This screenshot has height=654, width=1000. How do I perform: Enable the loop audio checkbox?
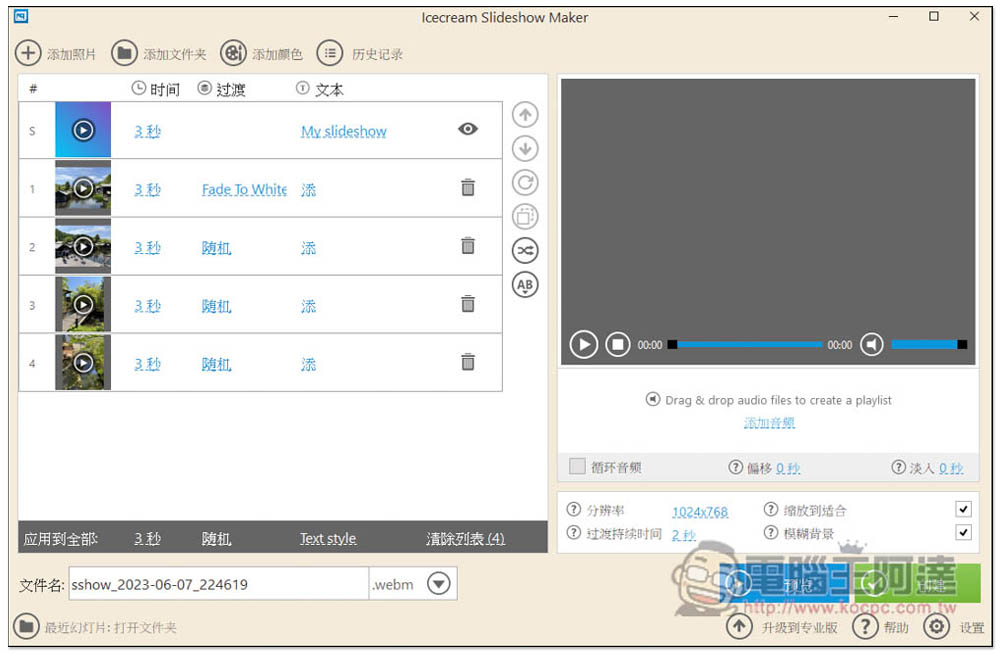tap(577, 467)
